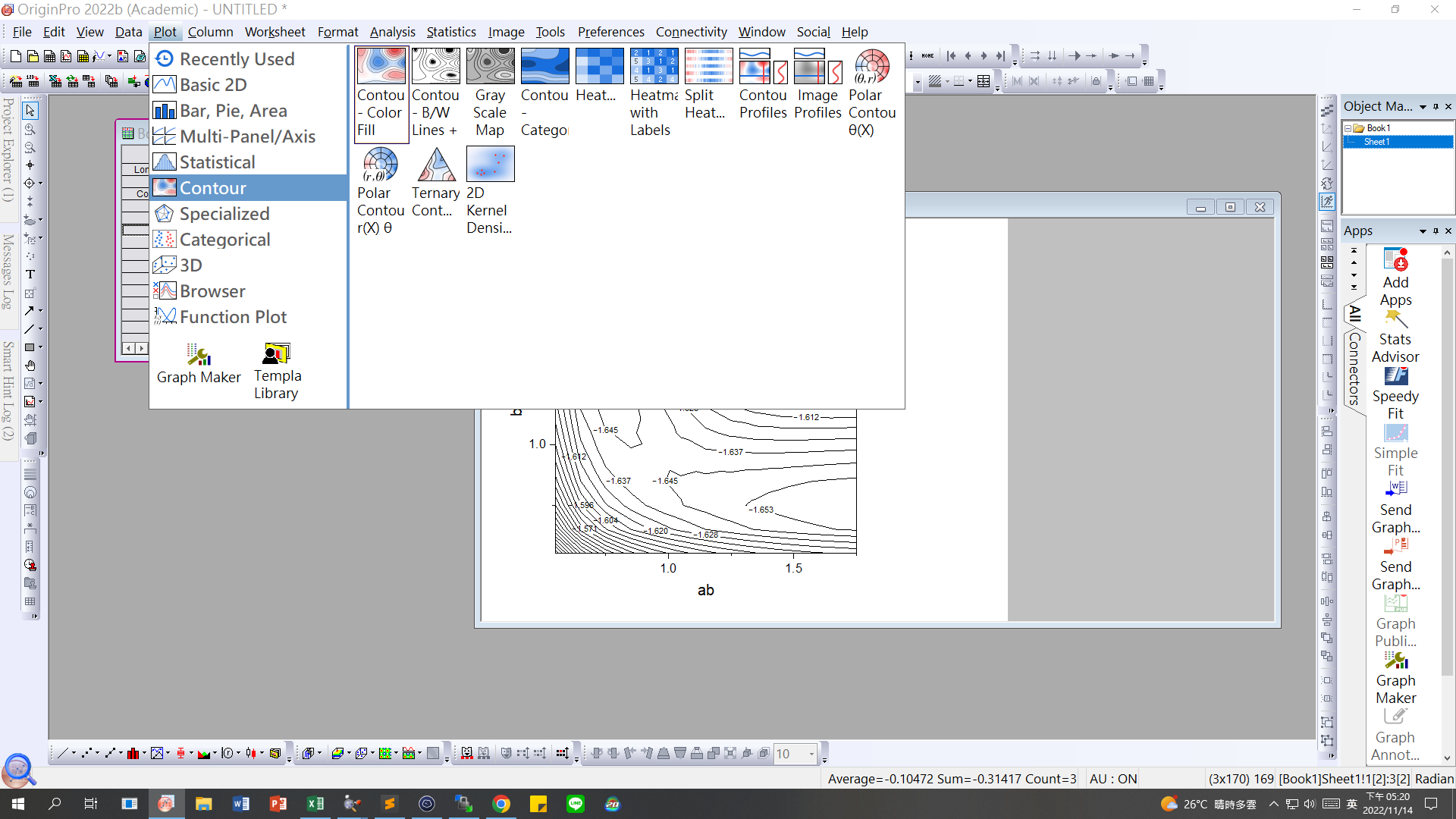Launch the Speedy Fit app
This screenshot has height=819, width=1456.
tap(1395, 394)
